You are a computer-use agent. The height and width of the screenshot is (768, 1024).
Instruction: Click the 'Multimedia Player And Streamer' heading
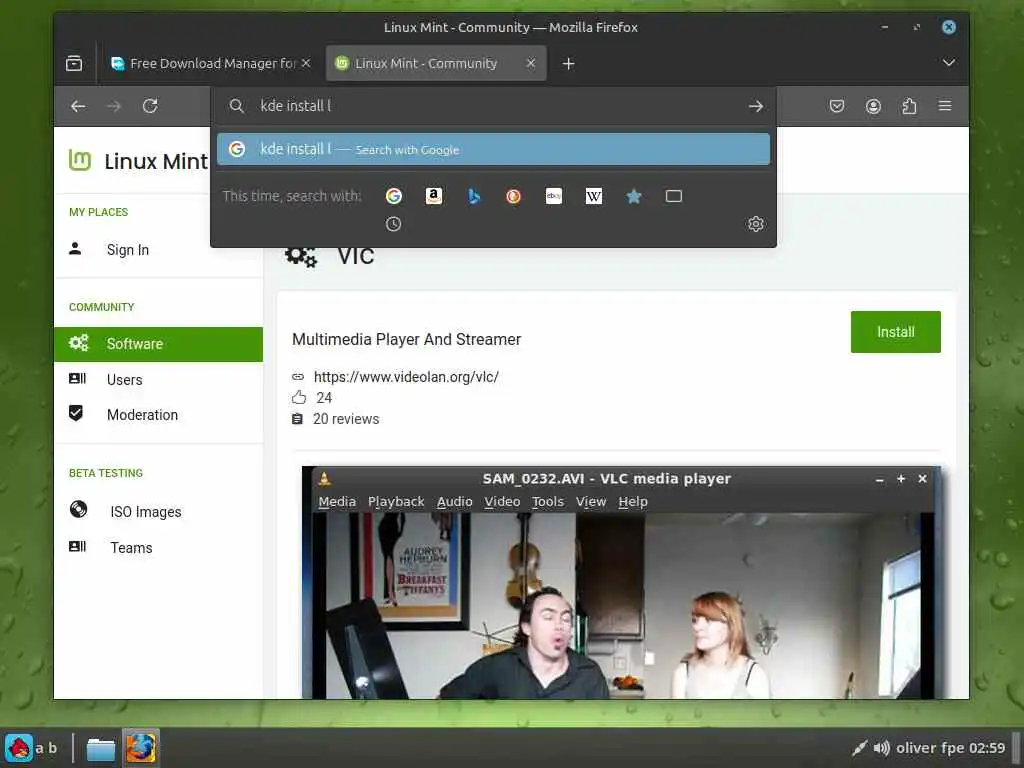point(406,340)
